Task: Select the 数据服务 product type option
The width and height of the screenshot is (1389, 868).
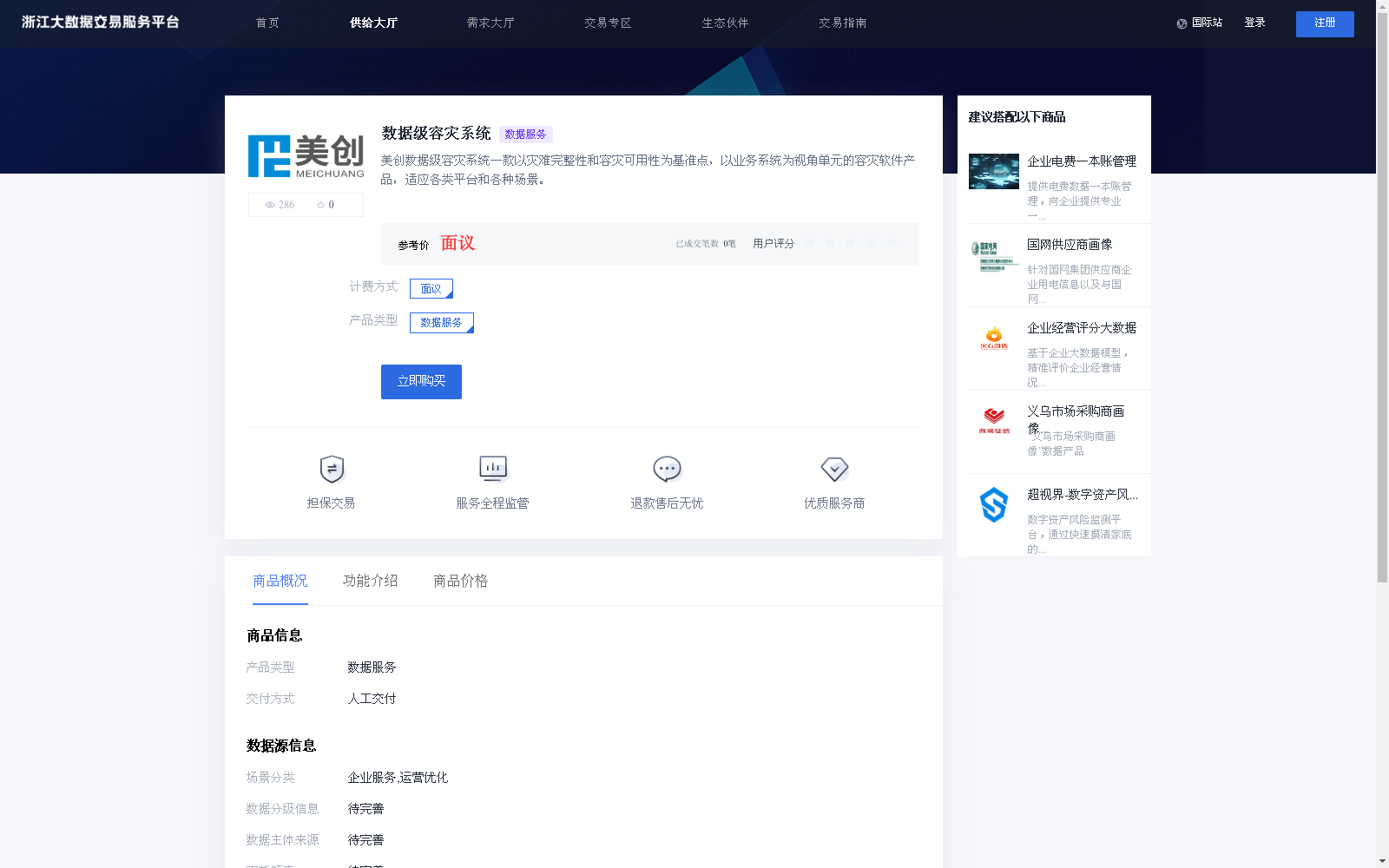Action: (442, 323)
